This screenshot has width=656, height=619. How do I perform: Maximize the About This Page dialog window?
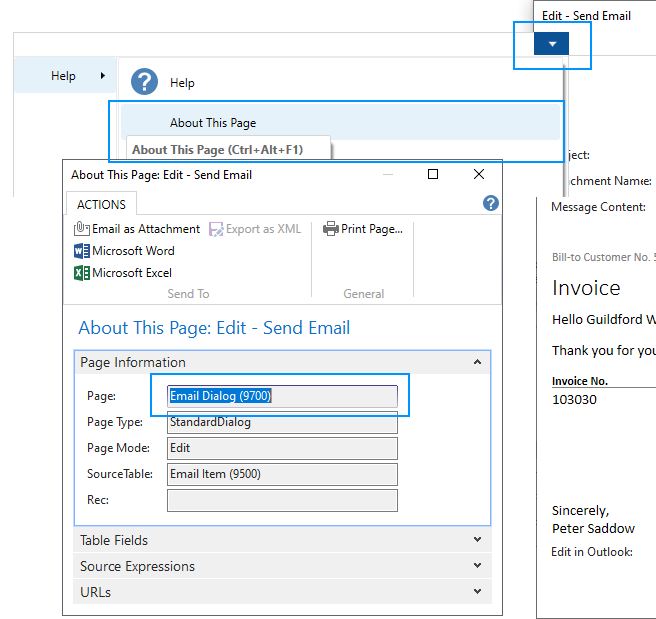[x=433, y=174]
